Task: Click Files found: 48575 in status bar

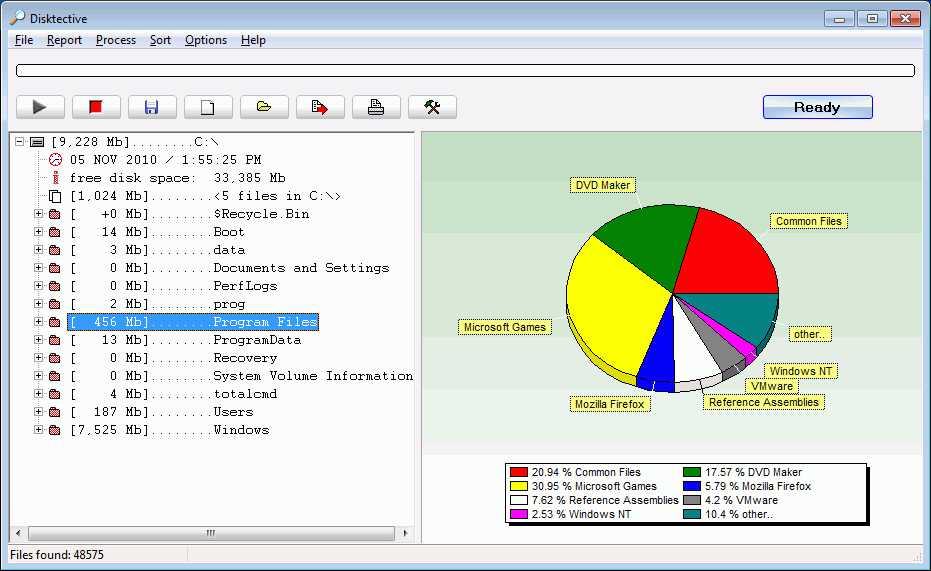Action: click(57, 555)
